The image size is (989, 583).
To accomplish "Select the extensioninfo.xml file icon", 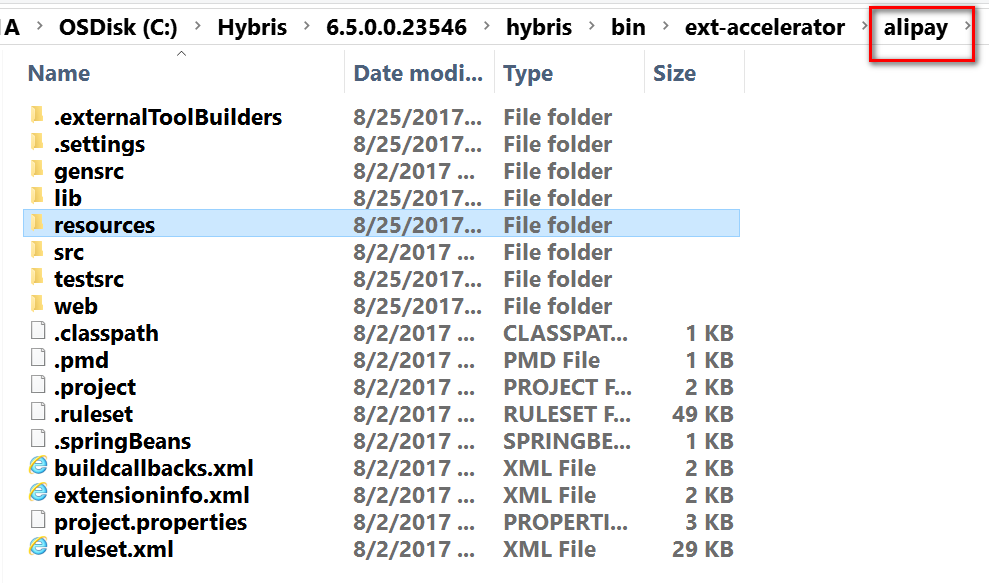I will (x=38, y=494).
